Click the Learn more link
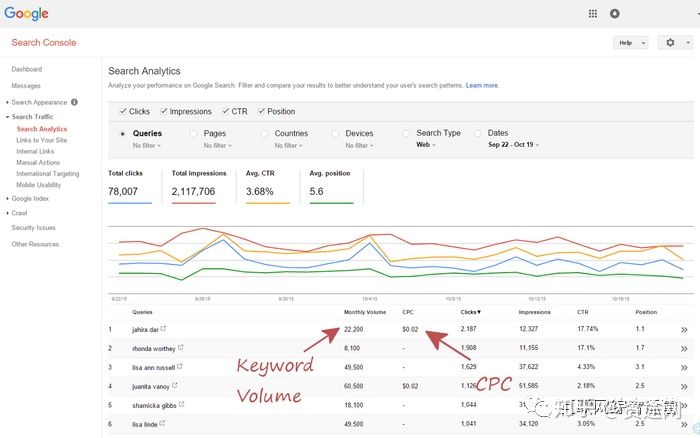Viewport: 700px width, 438px height. pyautogui.click(x=482, y=86)
